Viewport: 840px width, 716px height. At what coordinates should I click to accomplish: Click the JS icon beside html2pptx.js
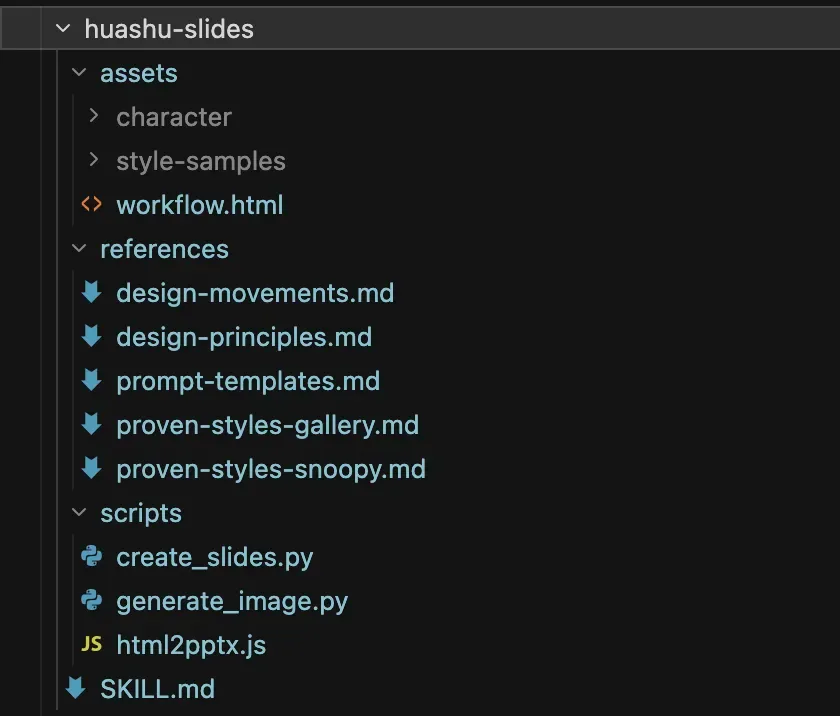91,645
